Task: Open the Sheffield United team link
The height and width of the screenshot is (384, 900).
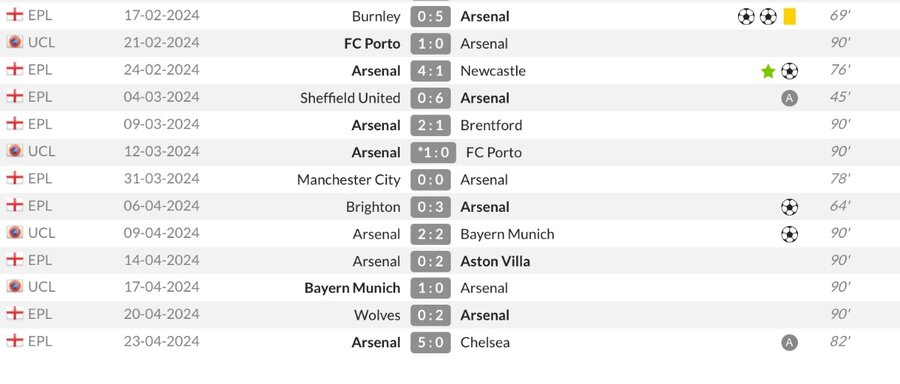Action: (350, 98)
